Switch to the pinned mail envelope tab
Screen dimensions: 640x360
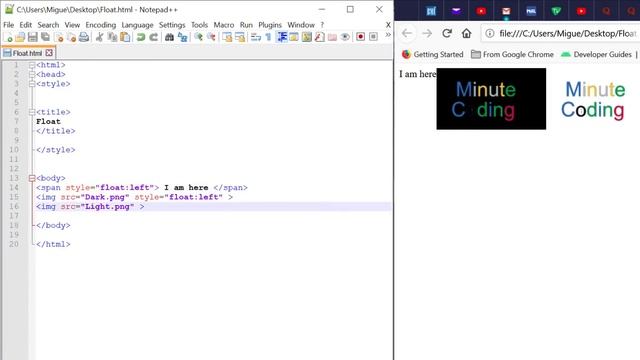pyautogui.click(x=506, y=11)
